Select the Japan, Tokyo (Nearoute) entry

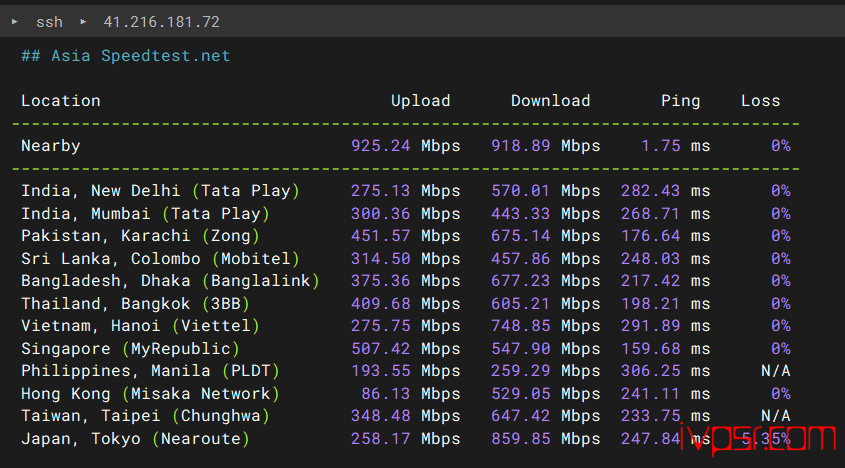coord(135,439)
